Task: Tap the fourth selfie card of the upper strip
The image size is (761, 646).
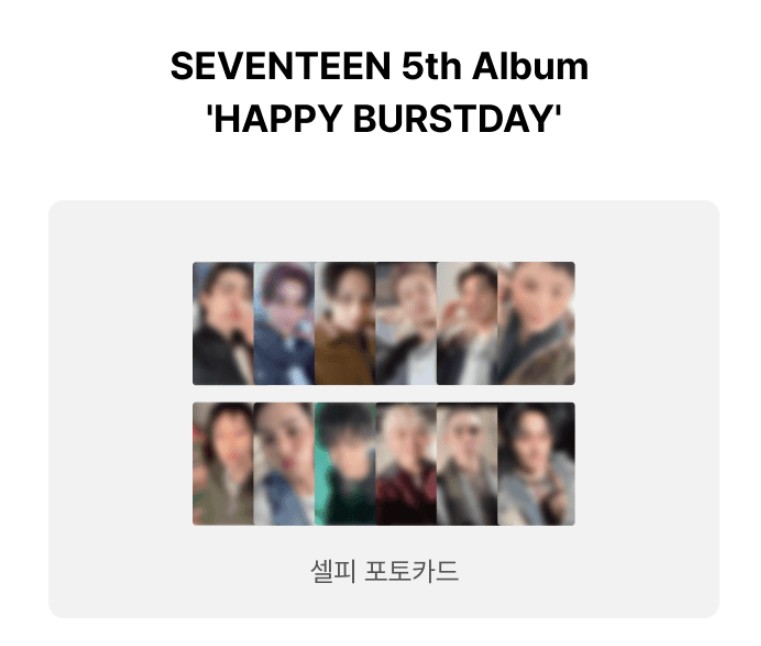Action: [407, 324]
